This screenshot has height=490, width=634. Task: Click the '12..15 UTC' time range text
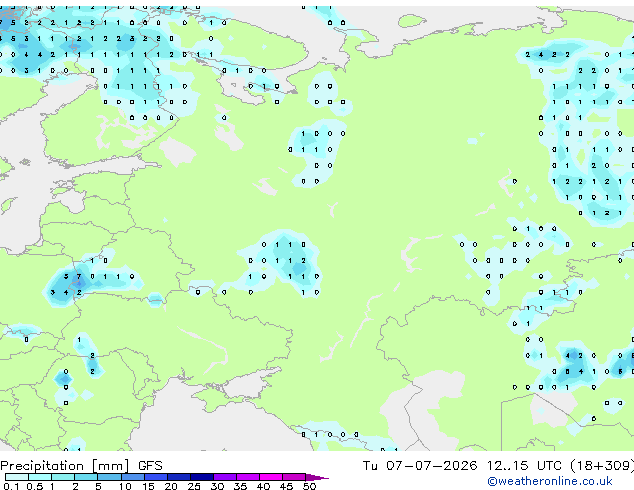click(x=524, y=466)
